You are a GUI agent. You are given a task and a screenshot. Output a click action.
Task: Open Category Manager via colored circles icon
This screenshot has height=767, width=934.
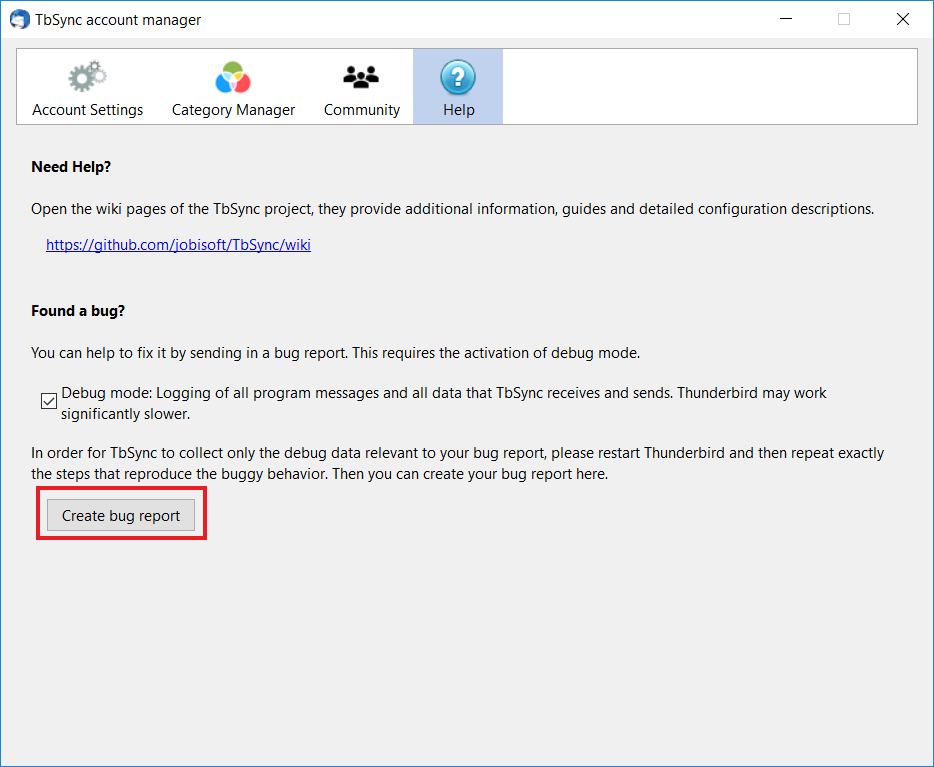(x=233, y=77)
